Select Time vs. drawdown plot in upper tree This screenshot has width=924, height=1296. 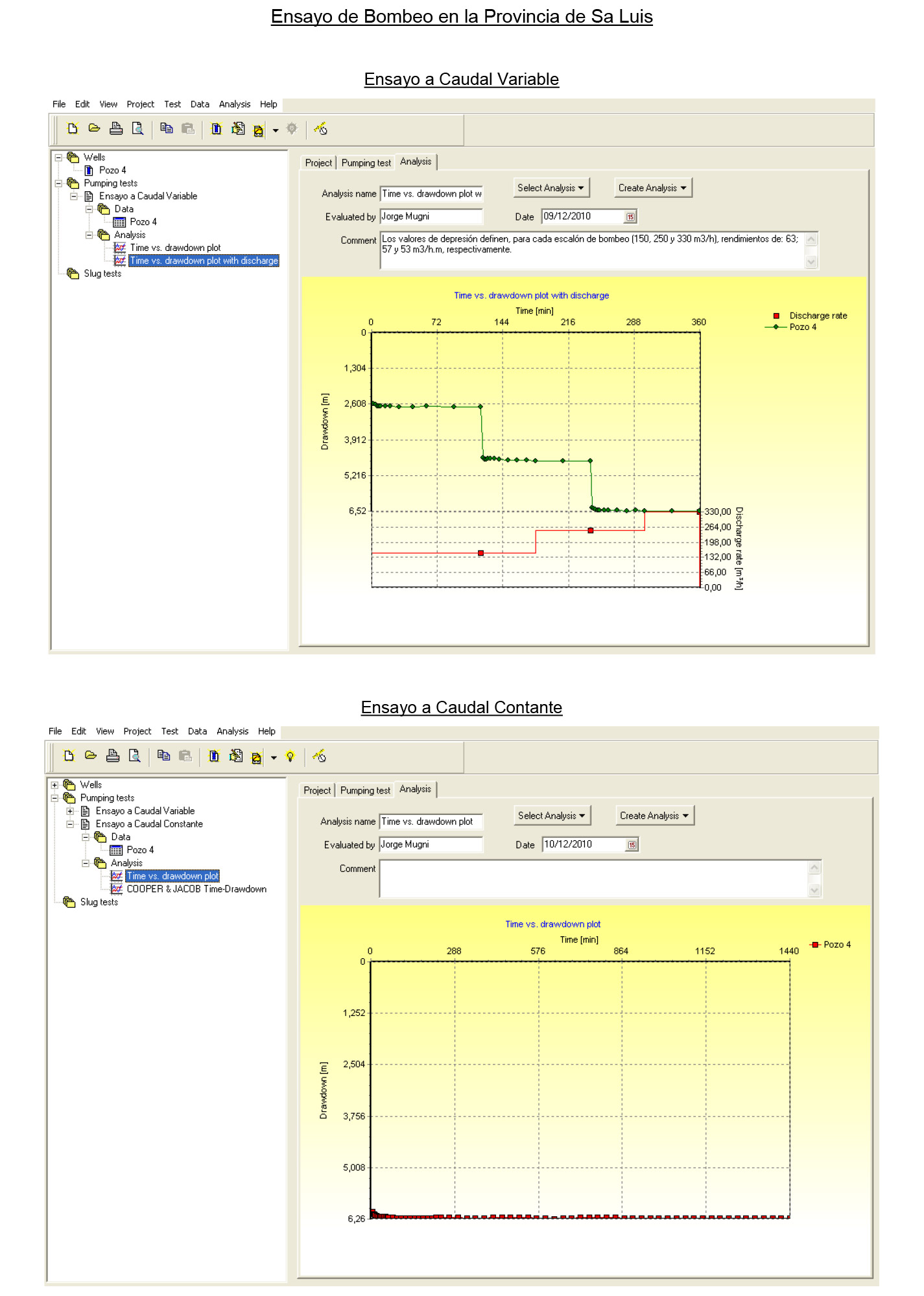(175, 248)
